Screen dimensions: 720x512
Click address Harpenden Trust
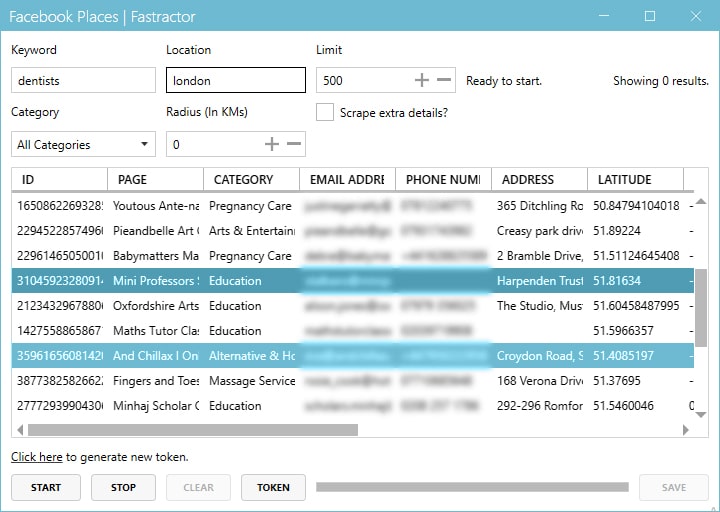click(540, 281)
